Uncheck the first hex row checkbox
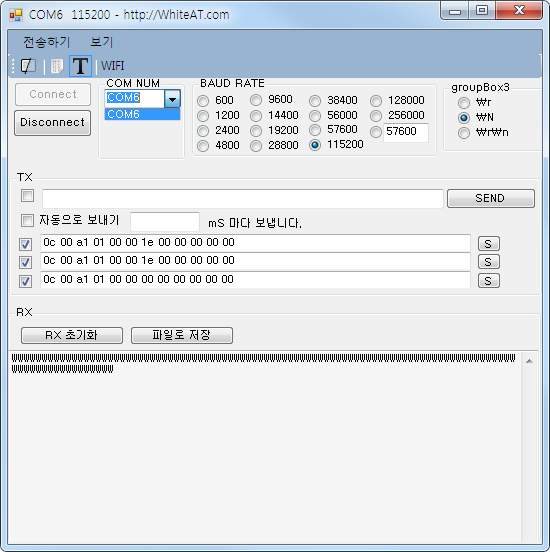Viewport: 550px width, 552px height. (25, 244)
